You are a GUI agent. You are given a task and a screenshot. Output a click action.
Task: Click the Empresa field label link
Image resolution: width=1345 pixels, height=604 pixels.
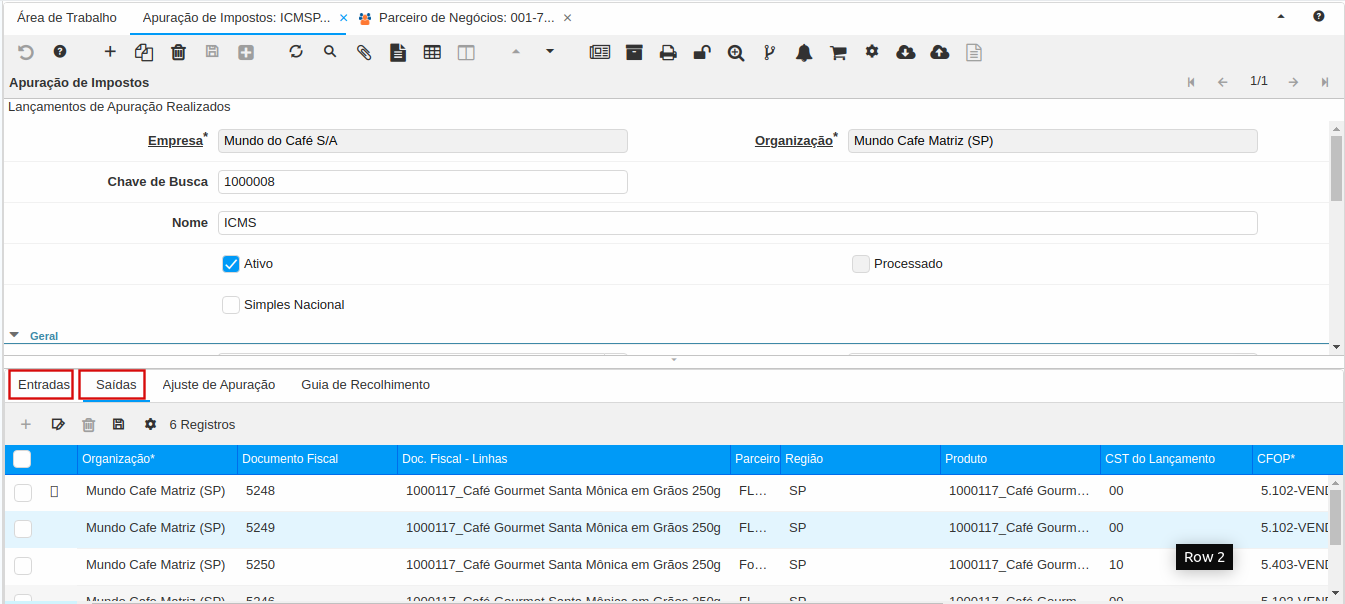tap(175, 141)
